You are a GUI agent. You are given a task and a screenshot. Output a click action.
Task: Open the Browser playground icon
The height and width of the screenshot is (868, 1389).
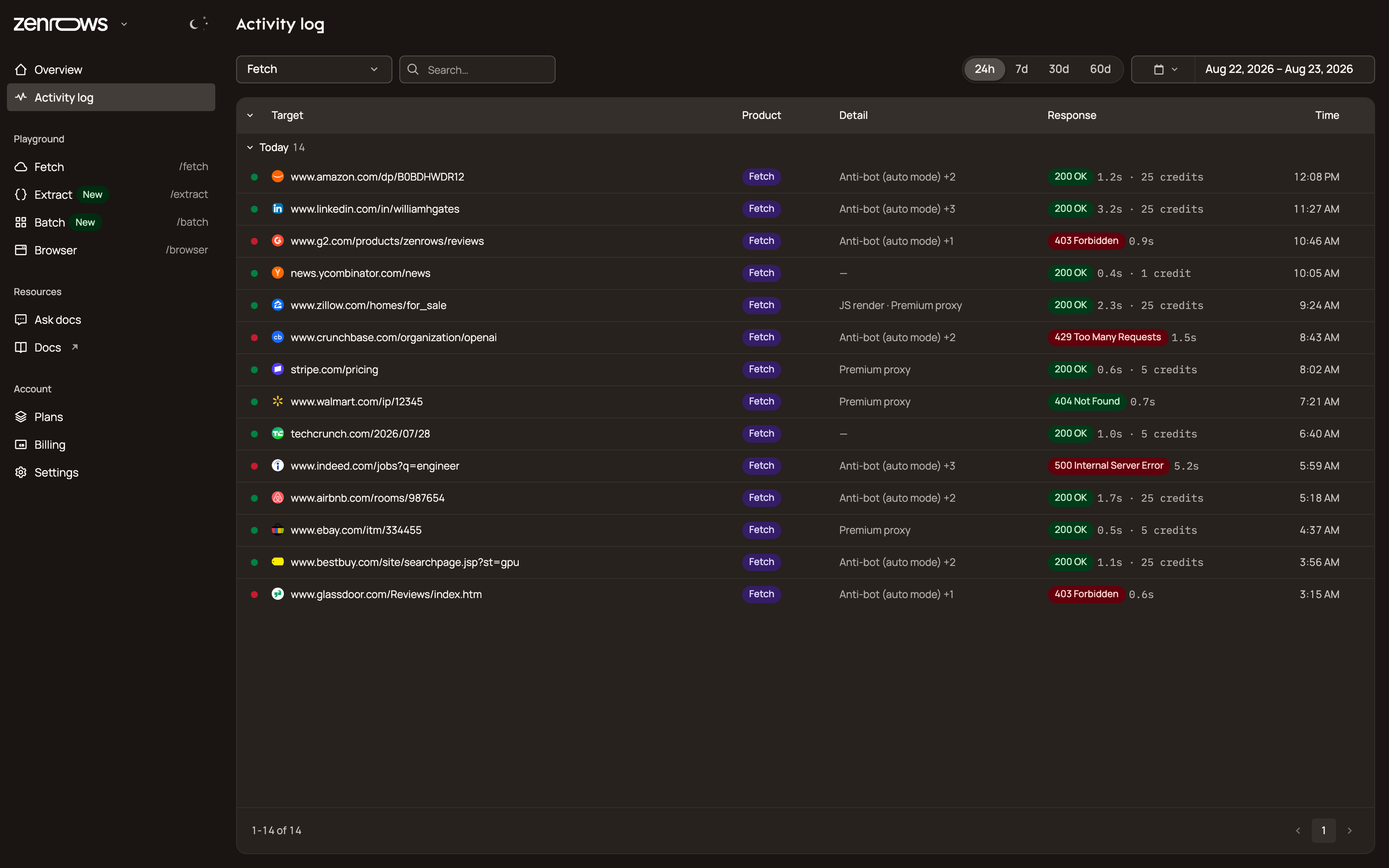coord(21,250)
